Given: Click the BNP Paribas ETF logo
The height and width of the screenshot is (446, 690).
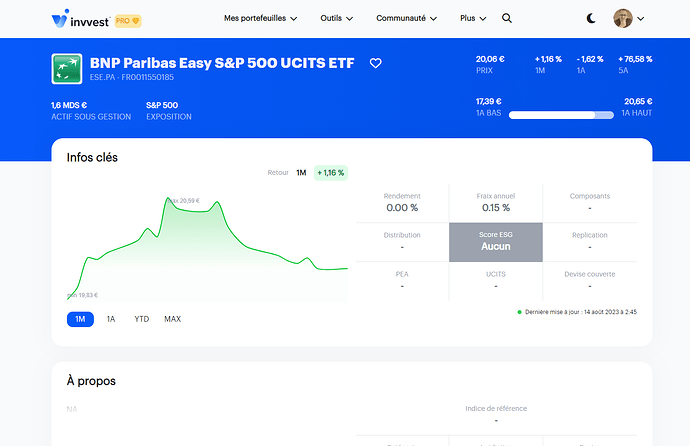Looking at the screenshot, I should pos(66,69).
